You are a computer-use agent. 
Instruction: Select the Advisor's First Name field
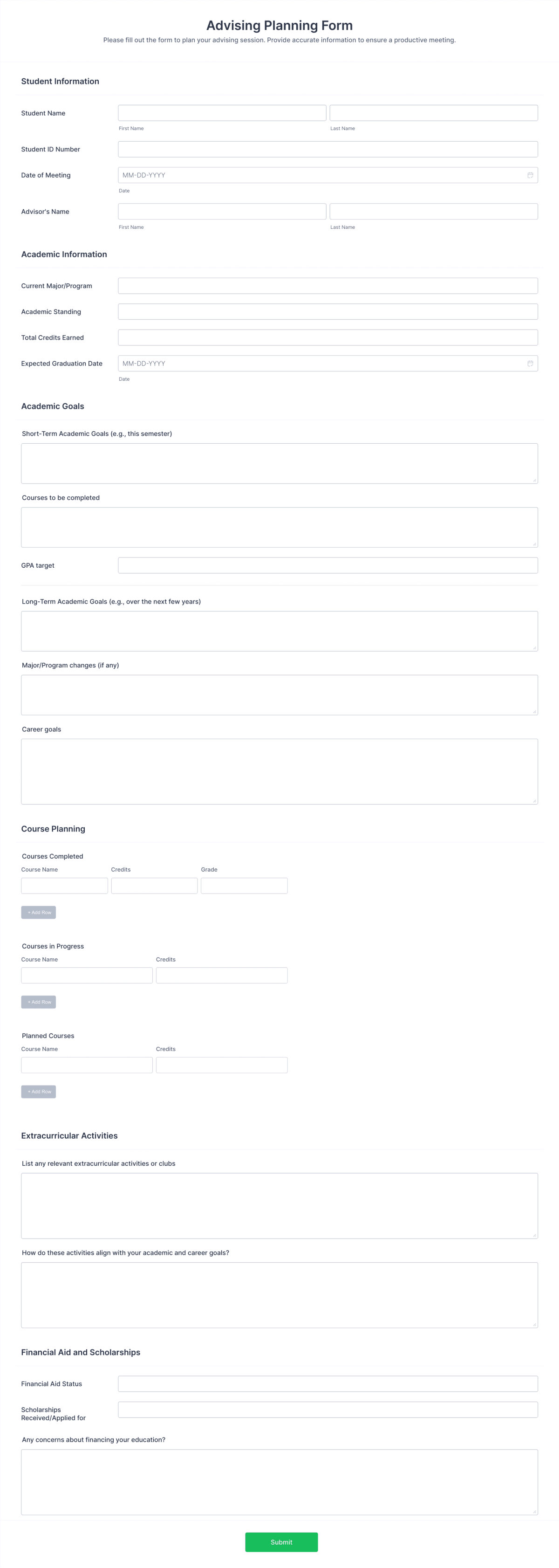click(221, 211)
